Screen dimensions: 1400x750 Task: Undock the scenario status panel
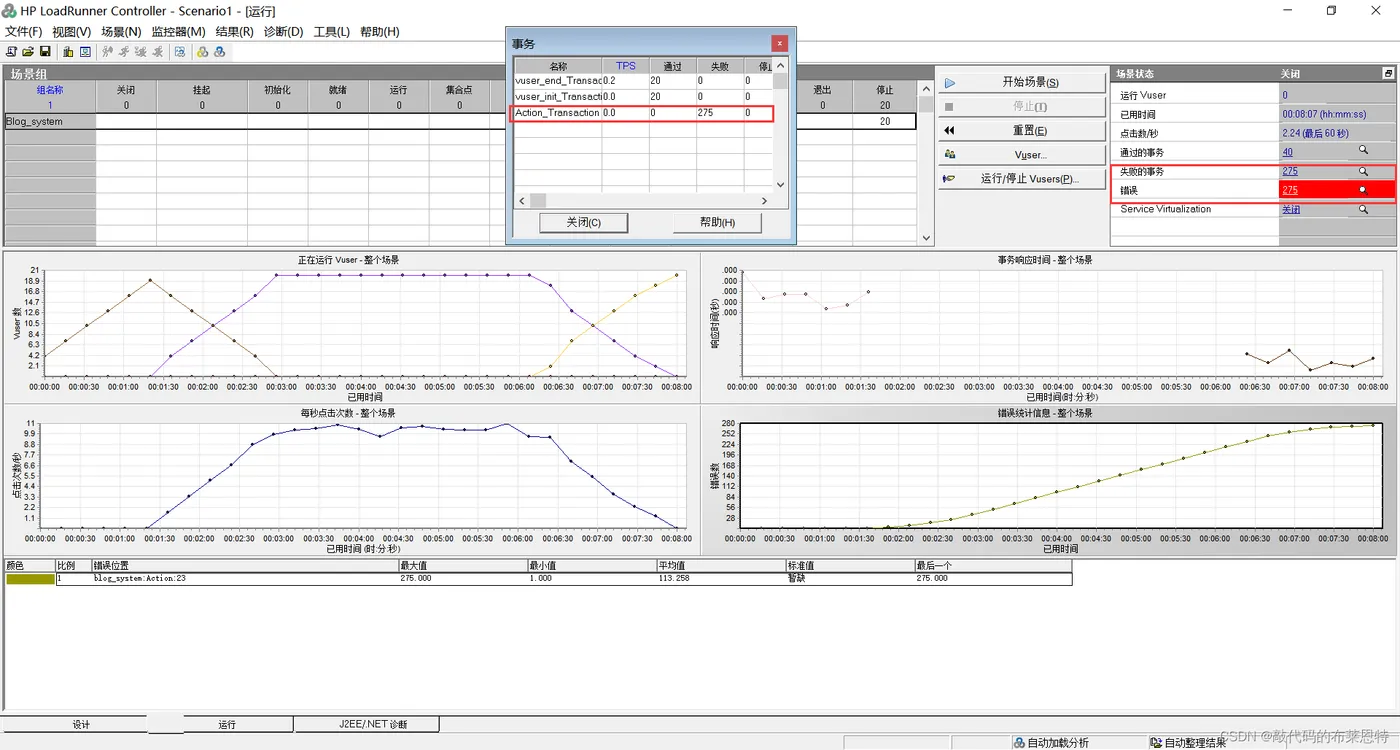tap(1388, 74)
